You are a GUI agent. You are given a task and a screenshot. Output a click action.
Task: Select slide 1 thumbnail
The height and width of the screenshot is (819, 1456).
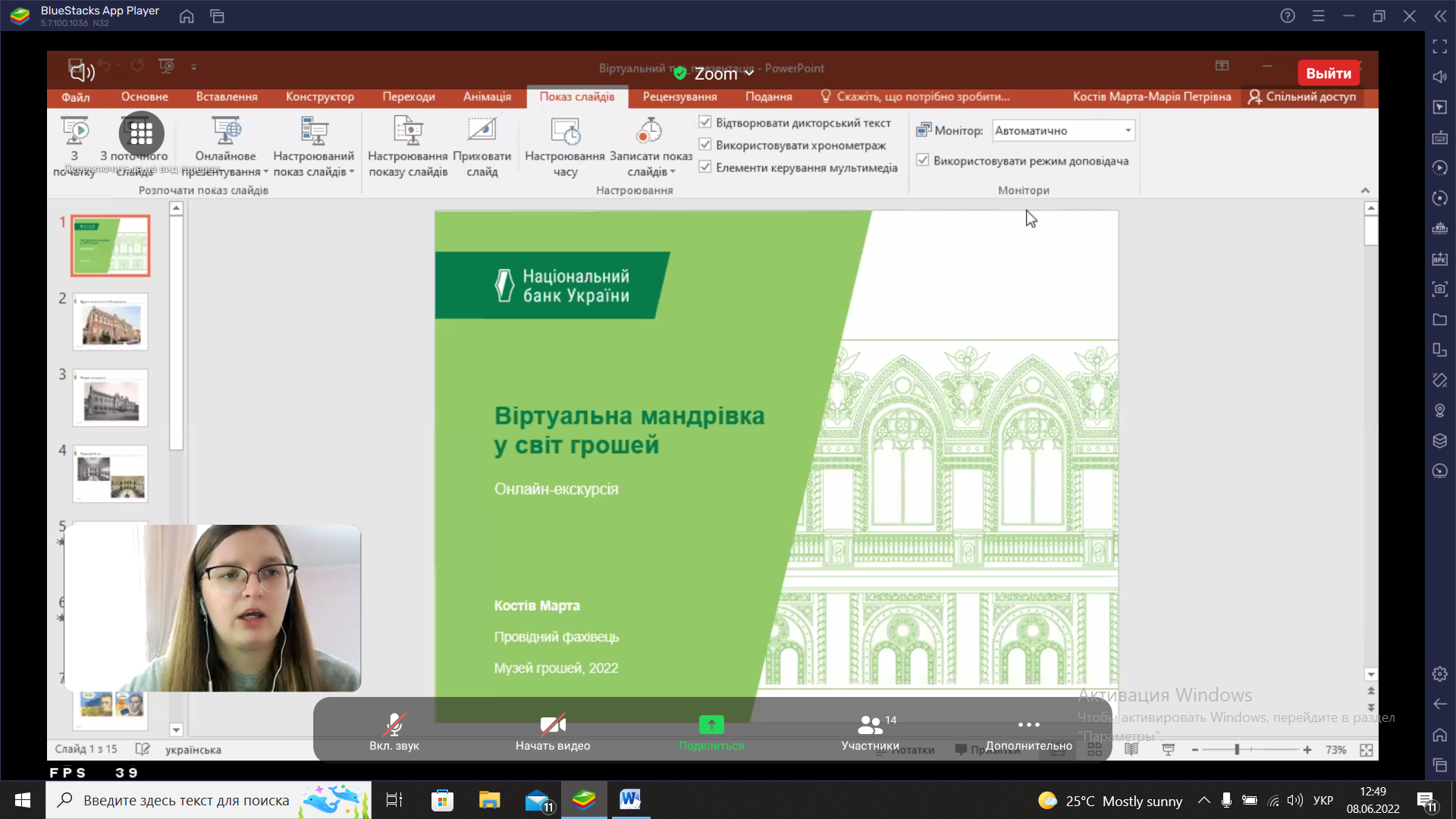[111, 246]
